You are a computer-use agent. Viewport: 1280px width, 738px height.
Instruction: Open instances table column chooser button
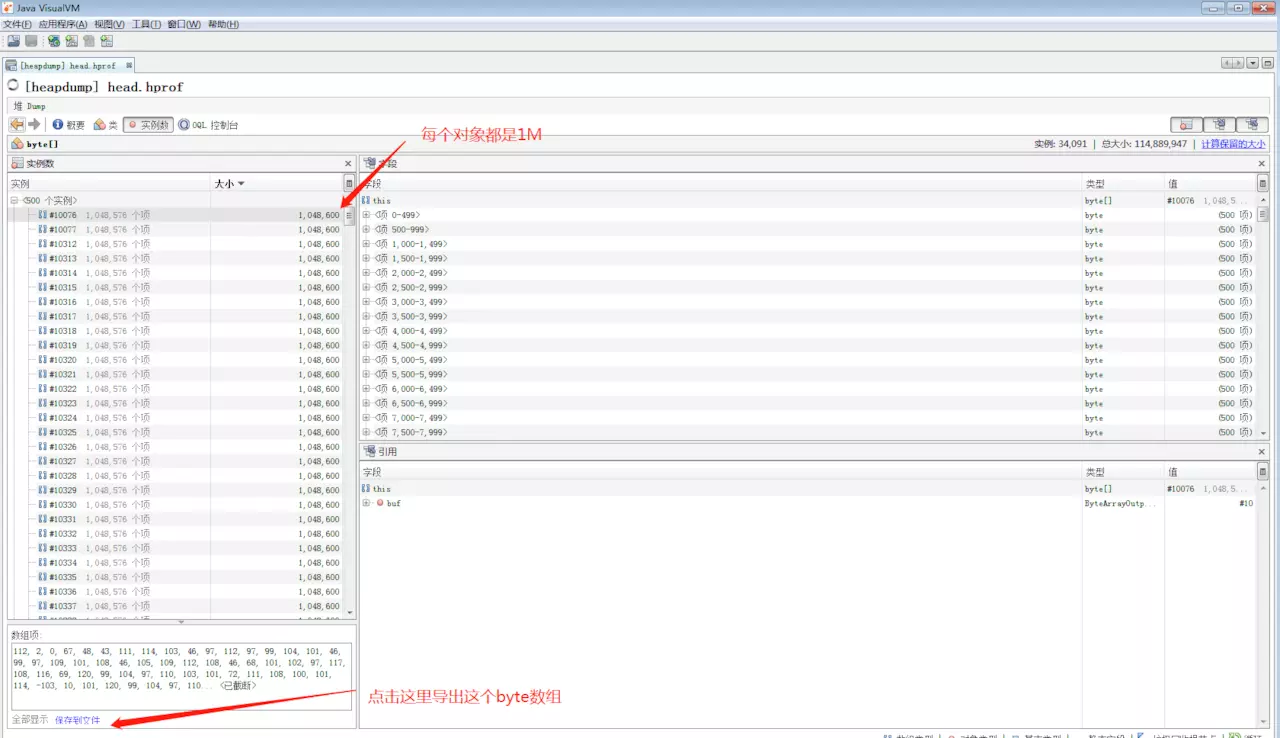(349, 184)
